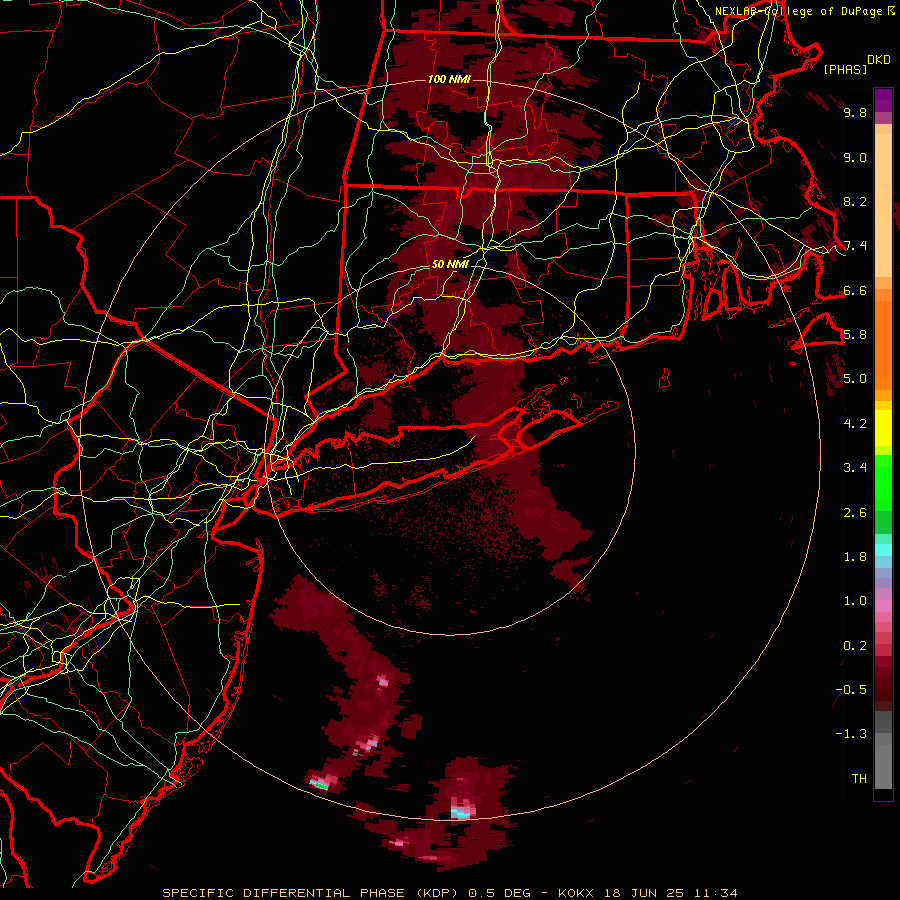Select the 7.4 legend scale value

click(855, 246)
